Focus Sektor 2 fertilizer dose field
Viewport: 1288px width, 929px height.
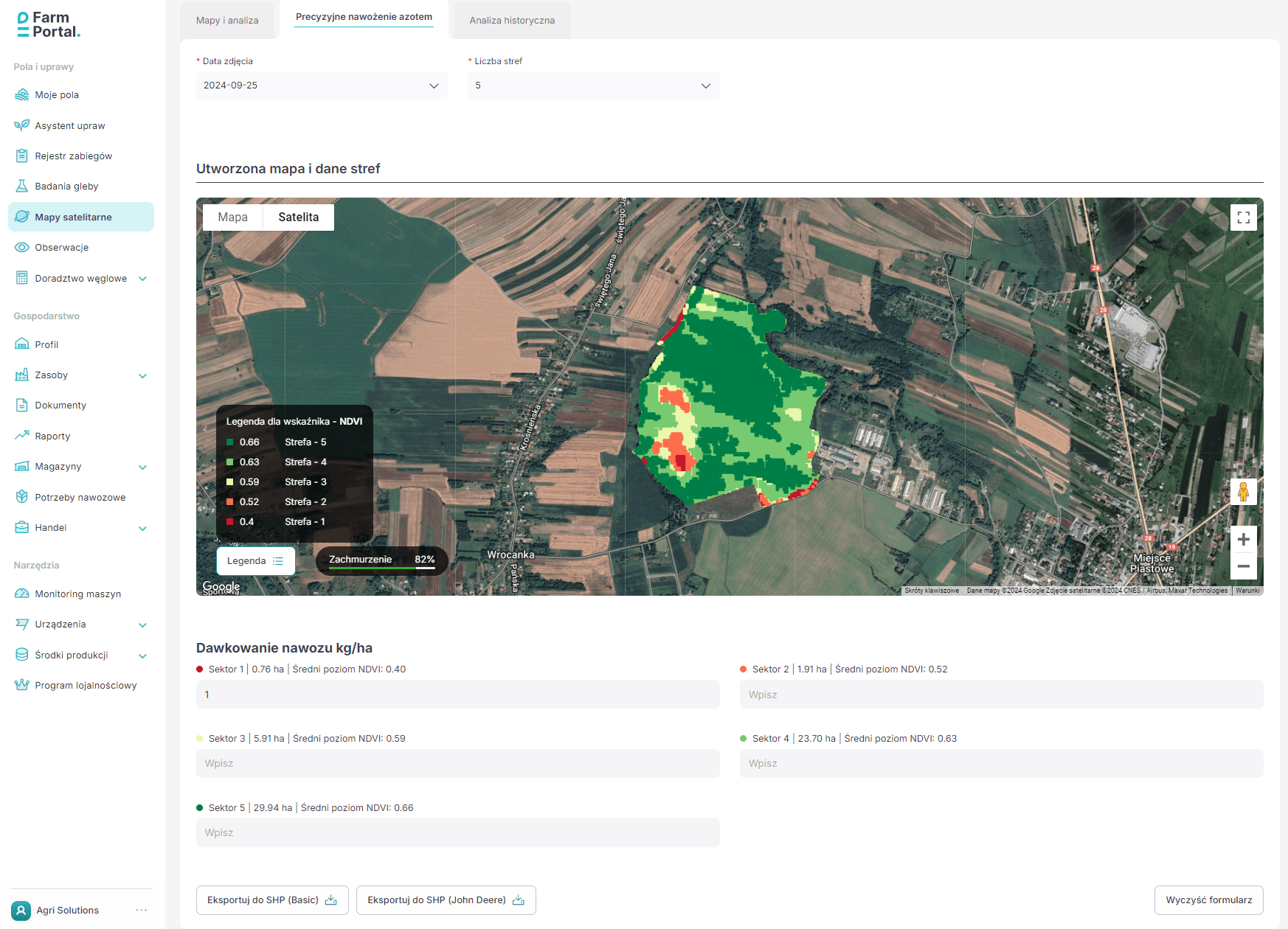tap(1002, 695)
